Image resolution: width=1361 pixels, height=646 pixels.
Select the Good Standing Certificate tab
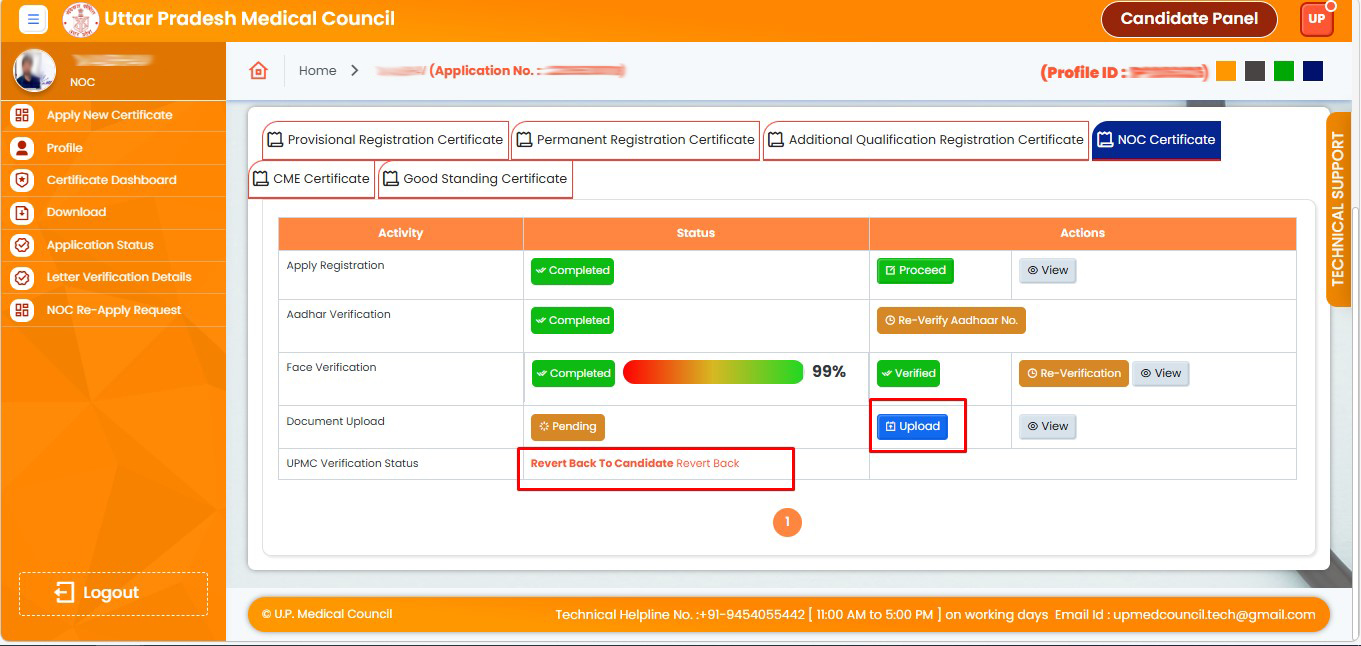click(475, 179)
